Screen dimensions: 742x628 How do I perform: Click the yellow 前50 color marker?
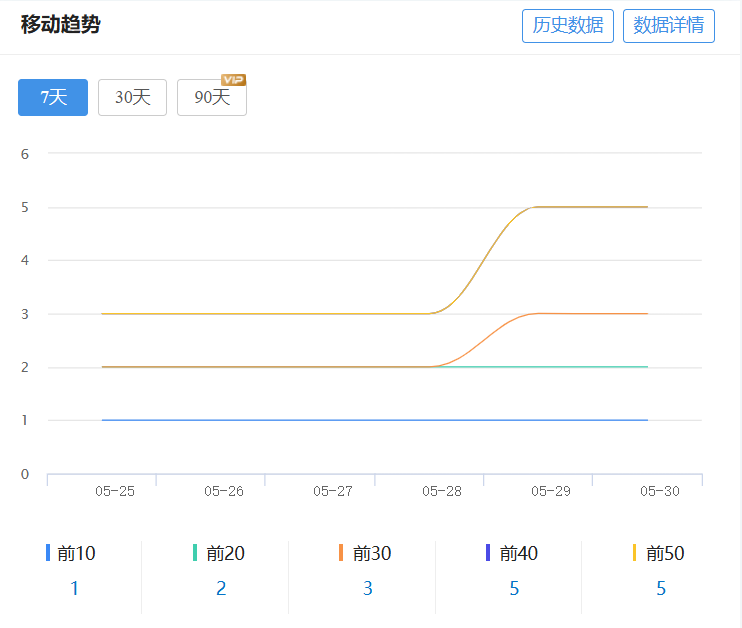click(x=635, y=553)
